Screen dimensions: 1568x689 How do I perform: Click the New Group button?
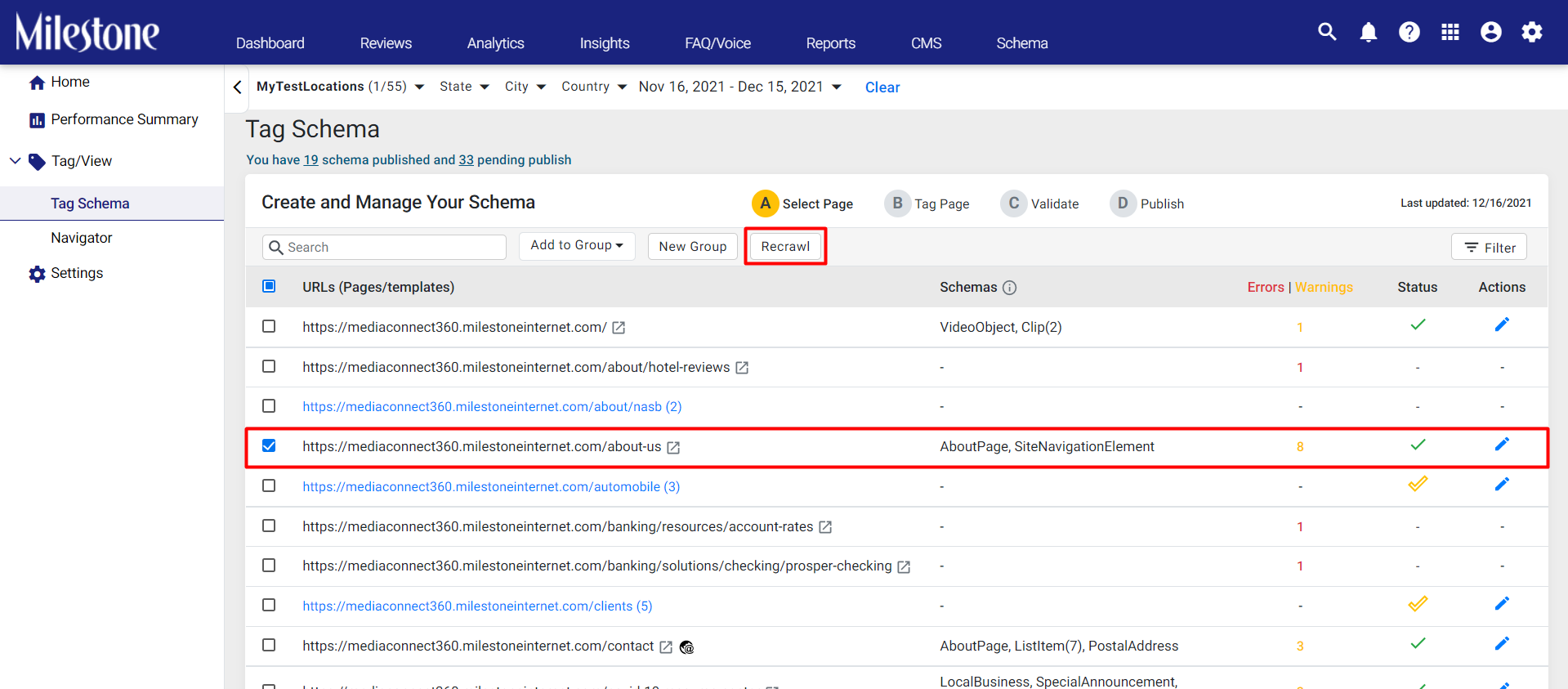tap(693, 246)
